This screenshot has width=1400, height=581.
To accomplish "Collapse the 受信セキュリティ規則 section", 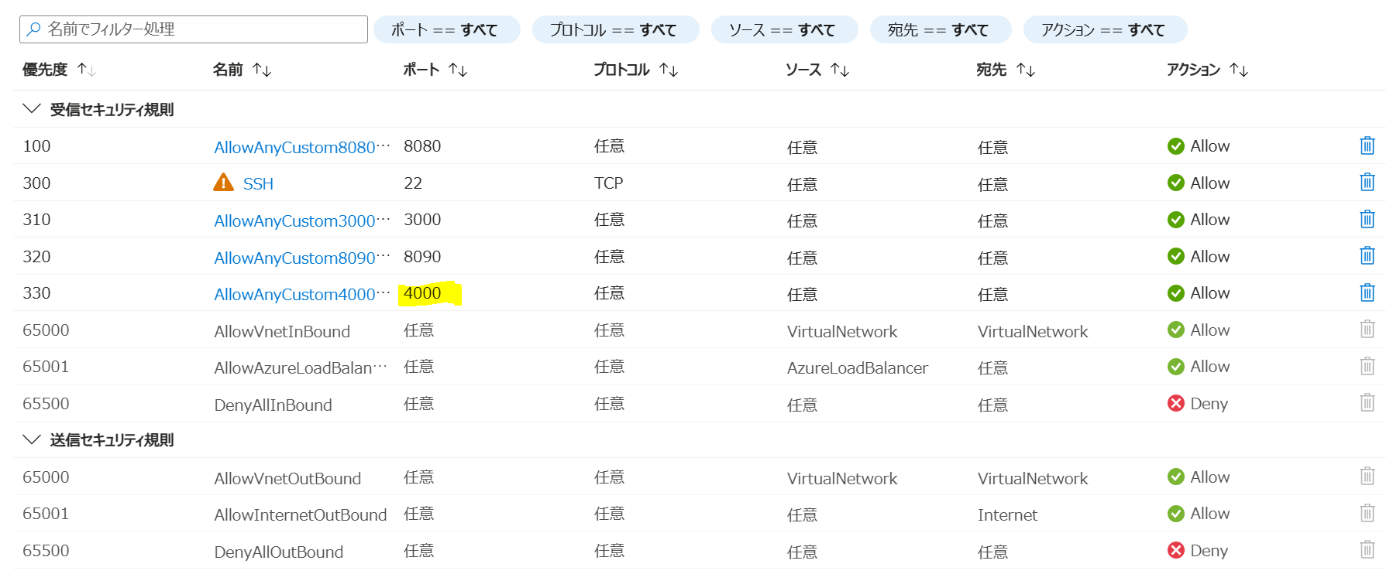I will pyautogui.click(x=30, y=110).
